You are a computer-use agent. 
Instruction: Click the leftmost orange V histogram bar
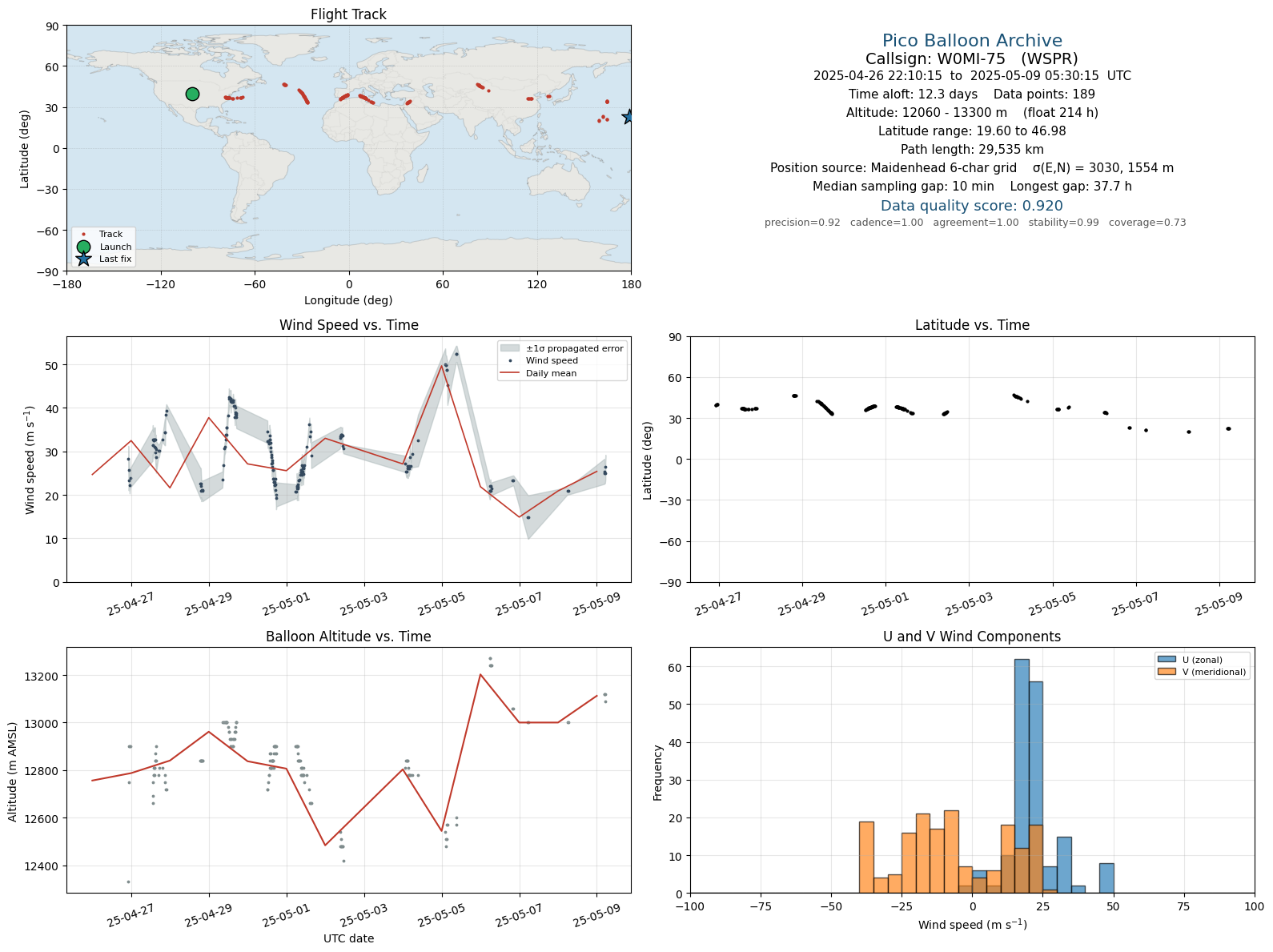(x=866, y=858)
